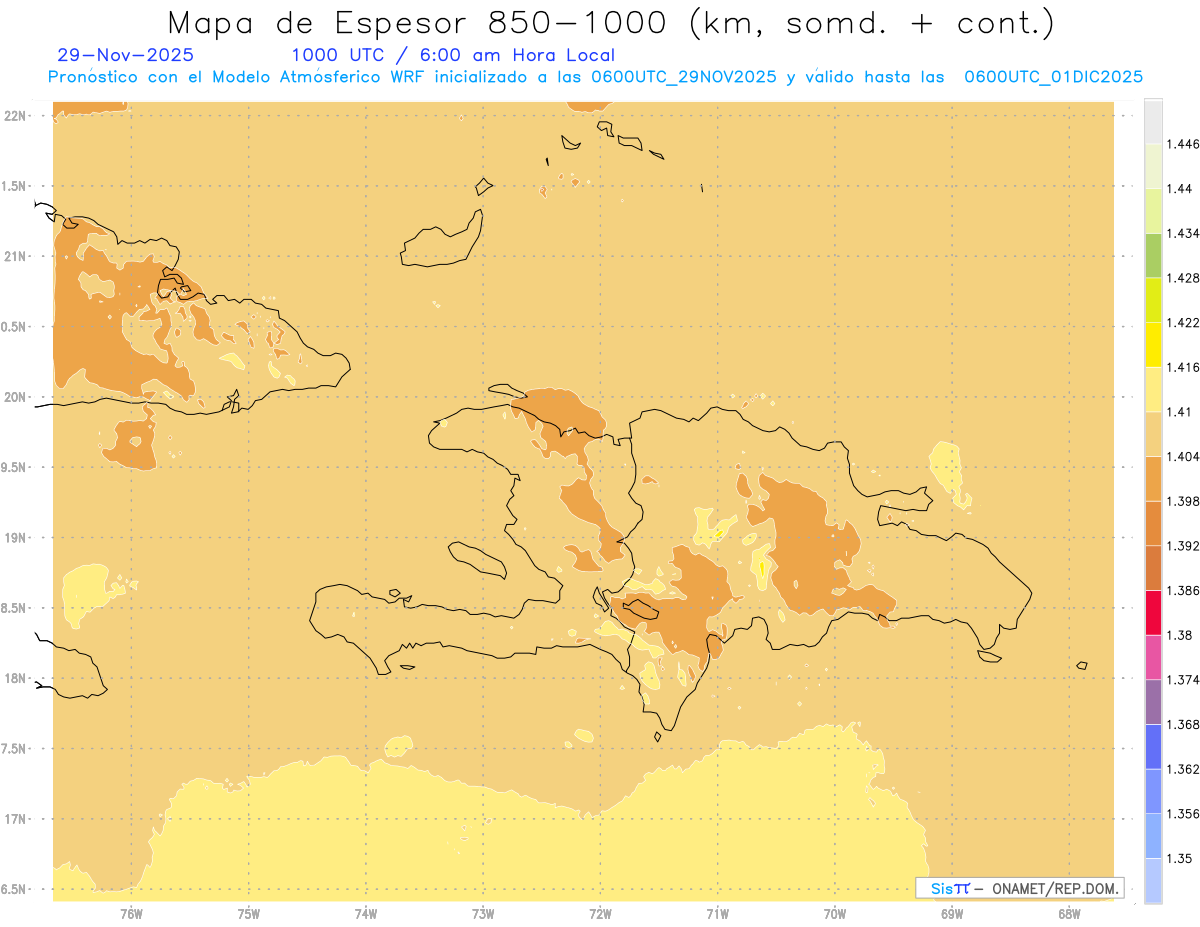Select the date text '29-Nov-2025'
Image resolution: width=1200 pixels, height=927 pixels.
click(x=126, y=55)
